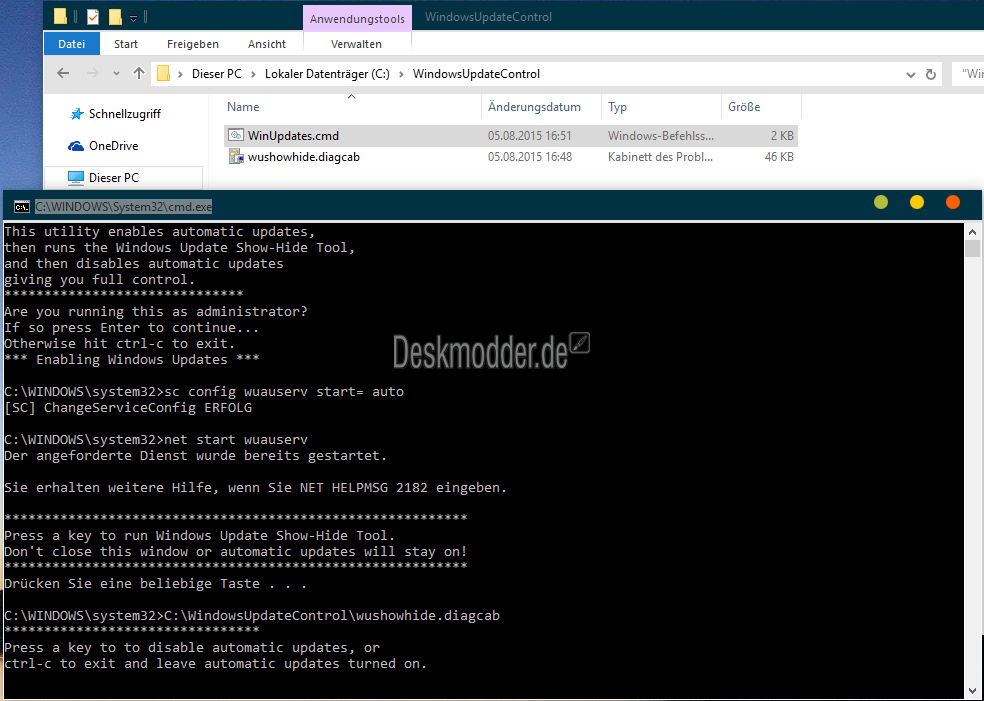Go back with the back arrow
The height and width of the screenshot is (701, 984).
tap(63, 73)
